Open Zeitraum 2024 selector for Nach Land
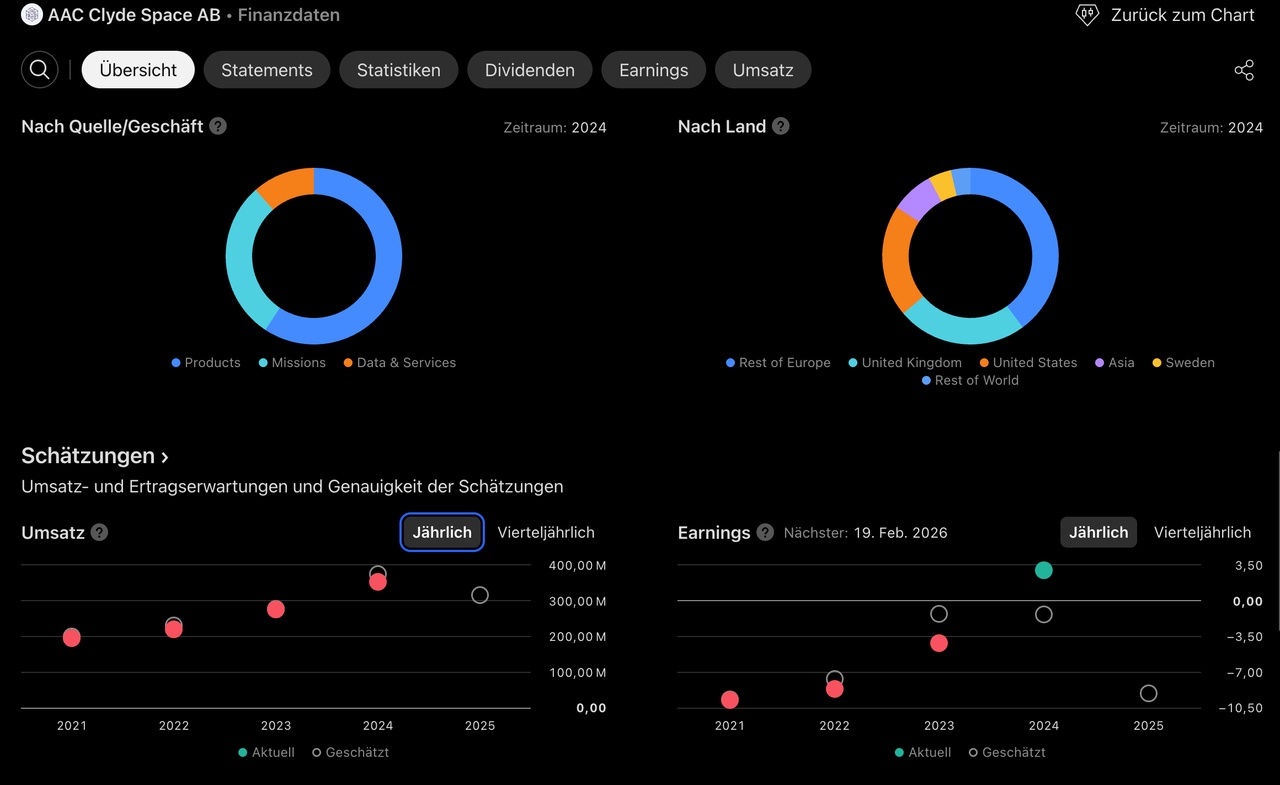Image resolution: width=1280 pixels, height=785 pixels. point(1211,127)
